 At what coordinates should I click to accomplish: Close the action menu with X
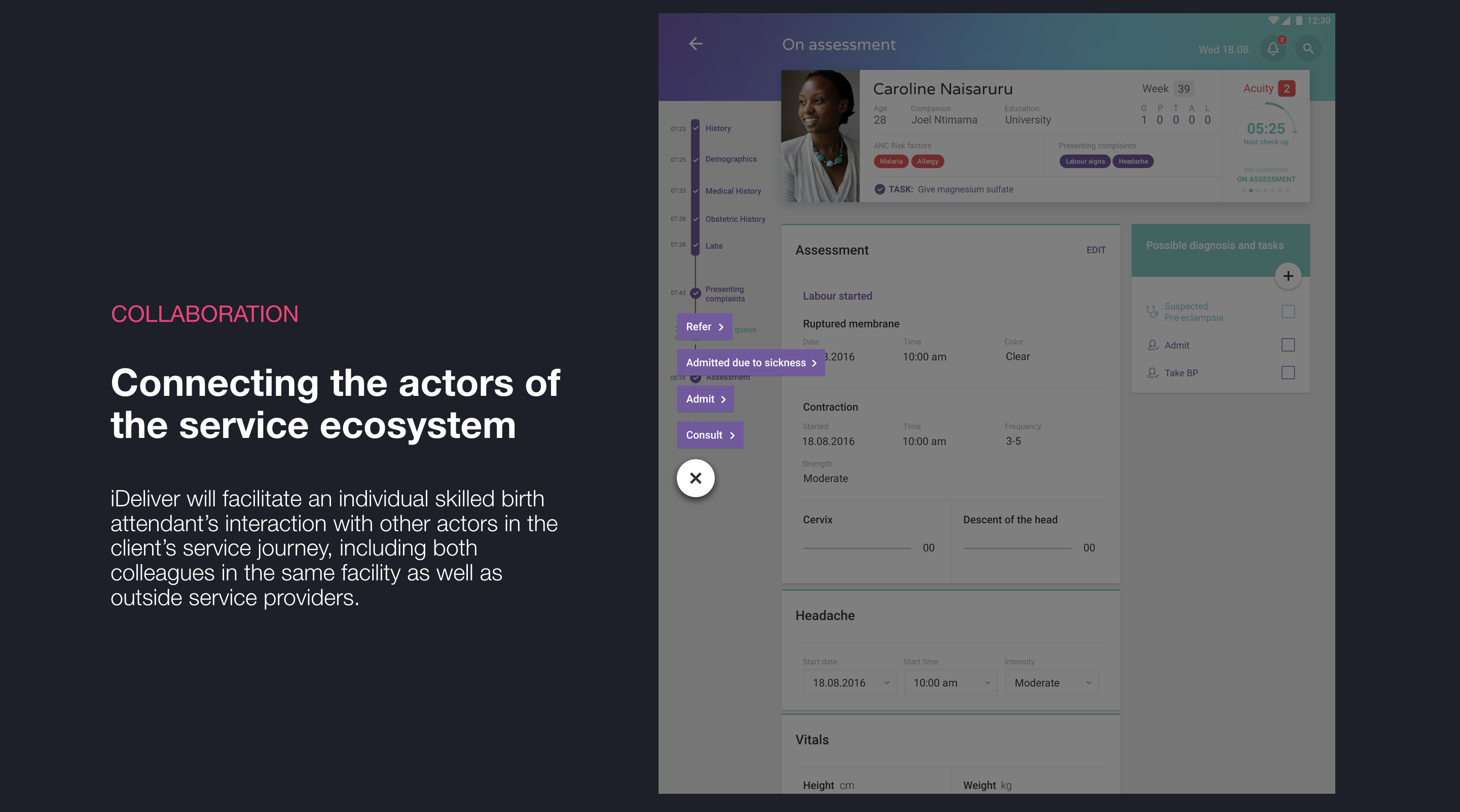point(696,478)
